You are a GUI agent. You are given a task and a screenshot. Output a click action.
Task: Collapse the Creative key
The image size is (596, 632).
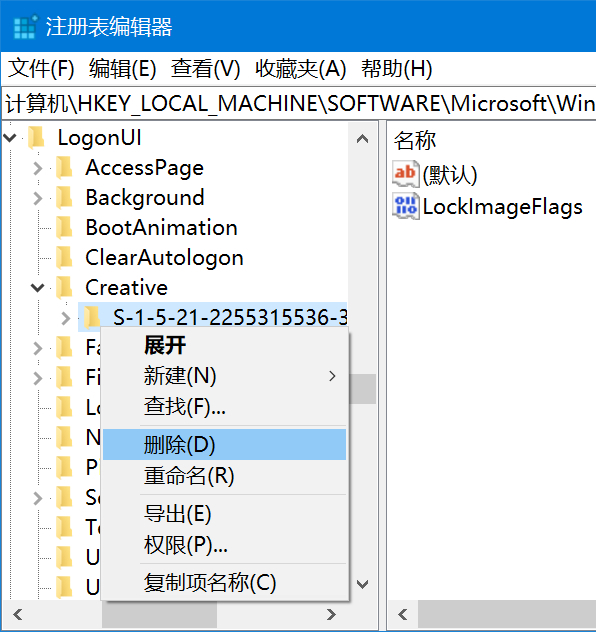37,288
